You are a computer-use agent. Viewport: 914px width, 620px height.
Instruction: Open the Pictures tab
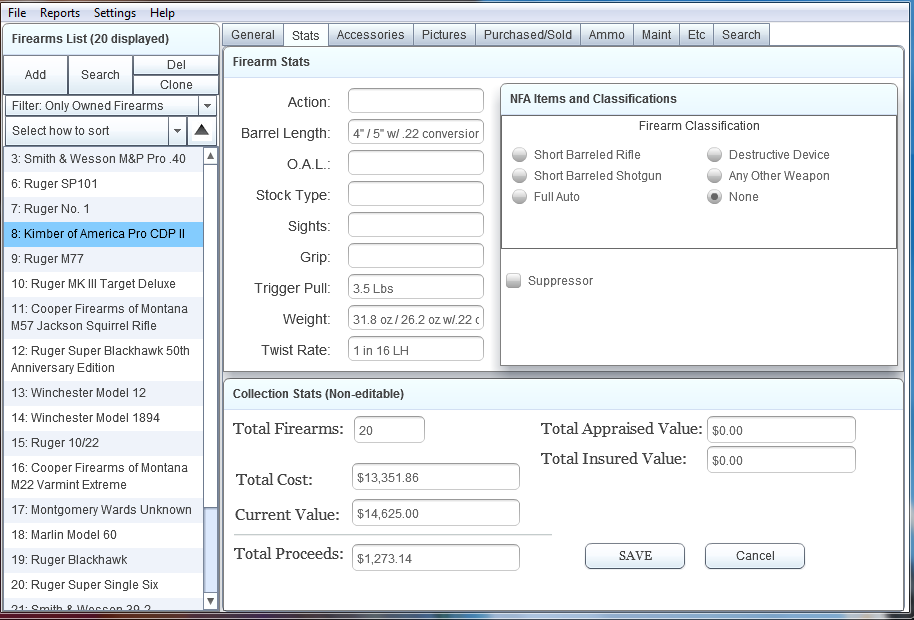[444, 34]
